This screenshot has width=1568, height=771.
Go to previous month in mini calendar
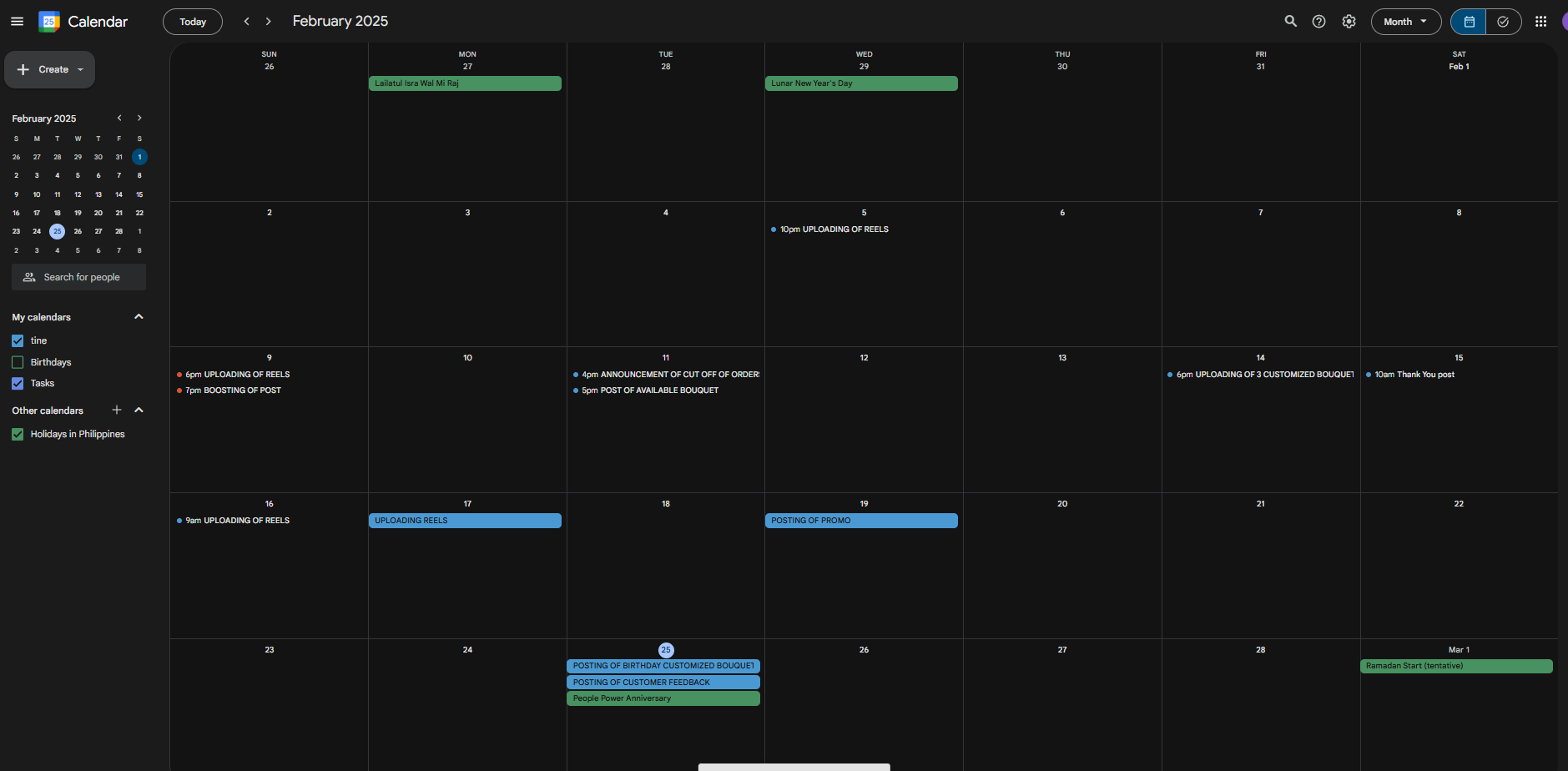click(119, 118)
